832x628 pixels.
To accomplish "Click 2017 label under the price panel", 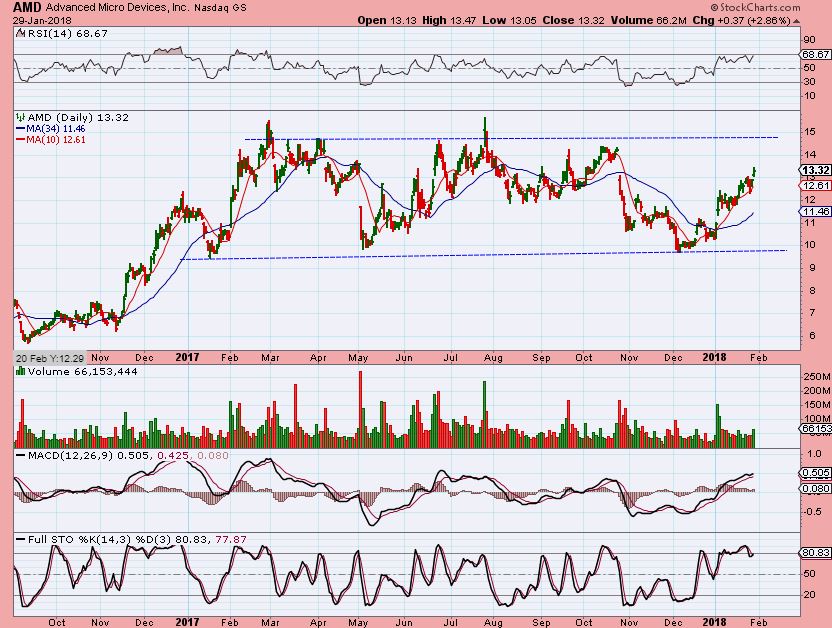I will coord(187,357).
